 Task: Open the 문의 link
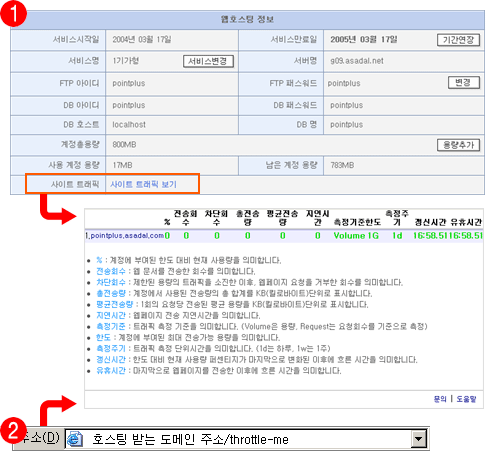pyautogui.click(x=440, y=399)
